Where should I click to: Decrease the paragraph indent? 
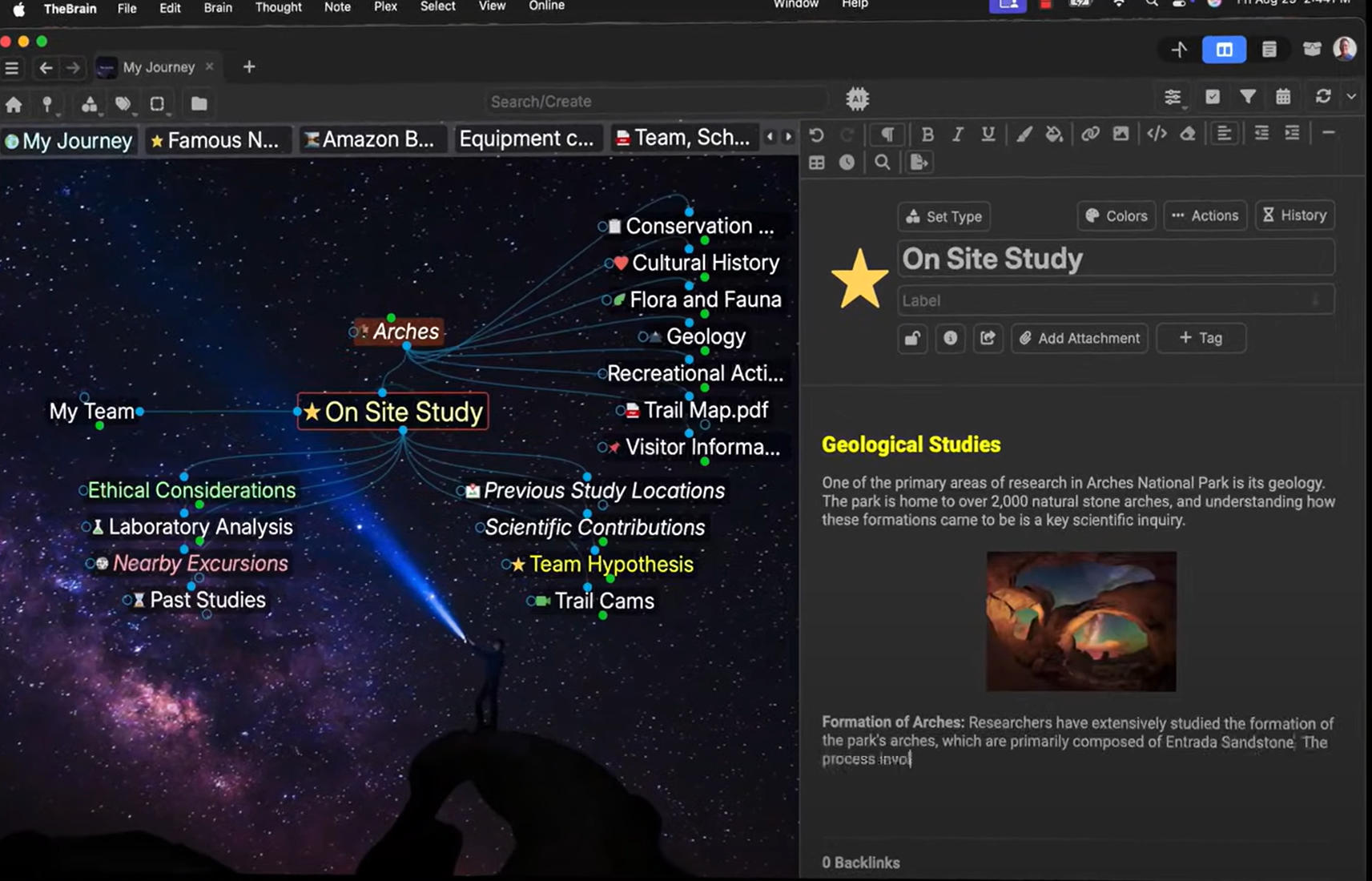[1261, 133]
